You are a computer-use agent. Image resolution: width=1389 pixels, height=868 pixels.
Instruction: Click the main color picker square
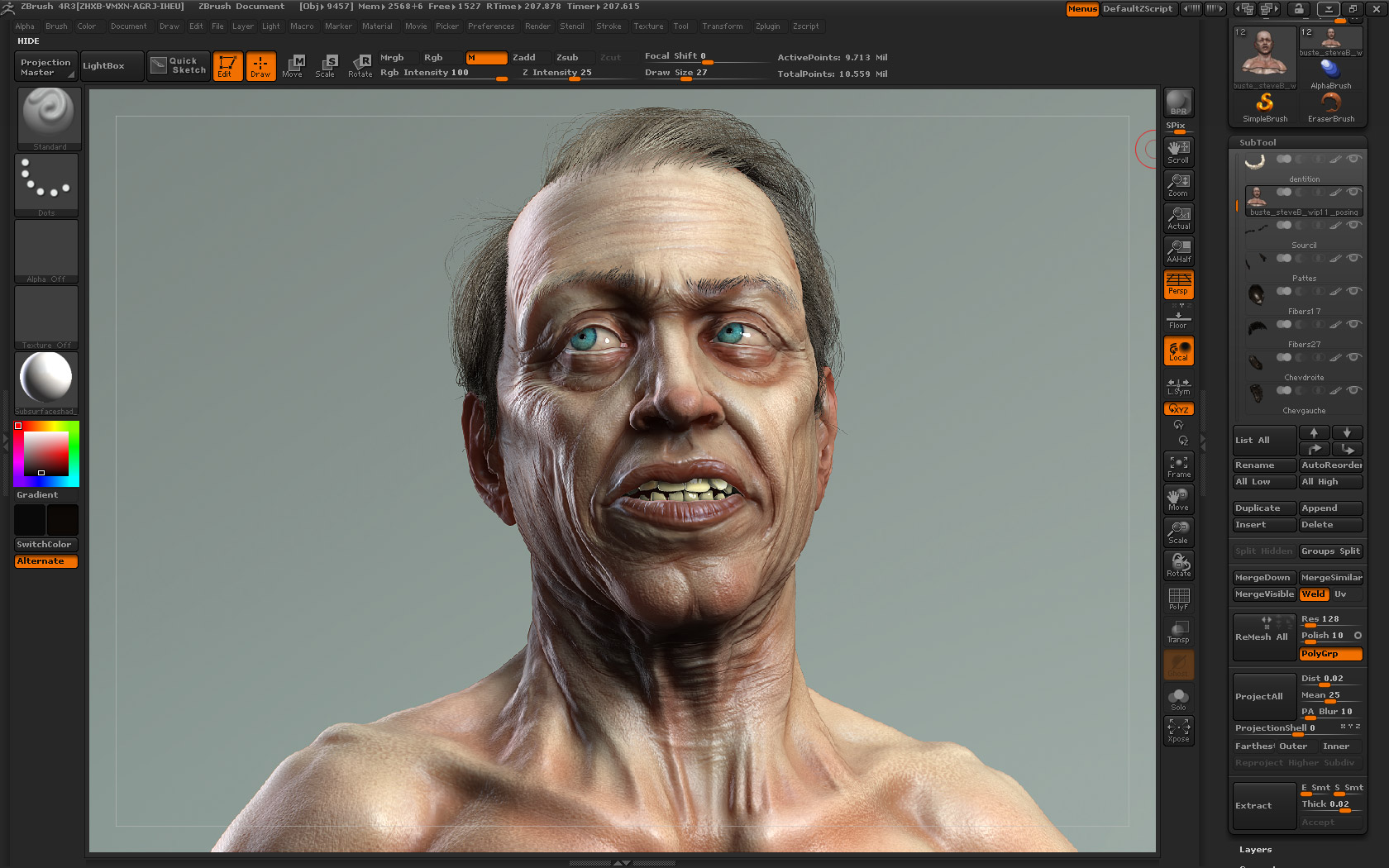(x=46, y=453)
